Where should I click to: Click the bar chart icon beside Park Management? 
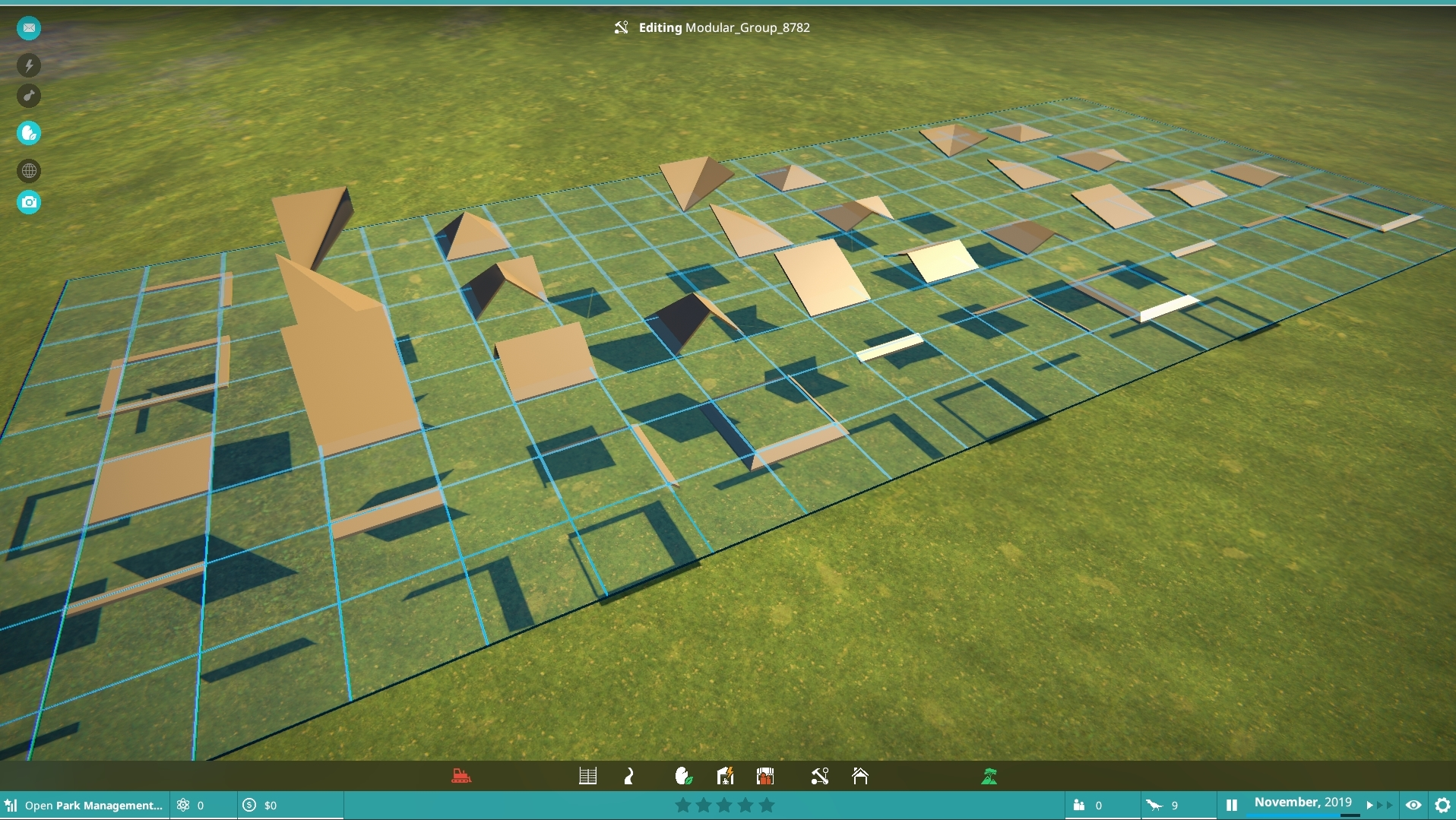tap(11, 806)
